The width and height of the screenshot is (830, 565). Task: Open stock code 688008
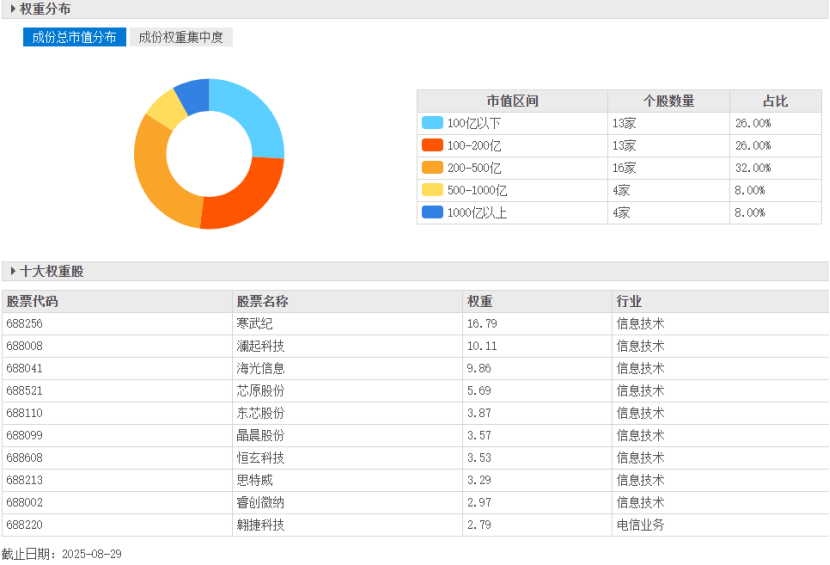pyautogui.click(x=25, y=346)
